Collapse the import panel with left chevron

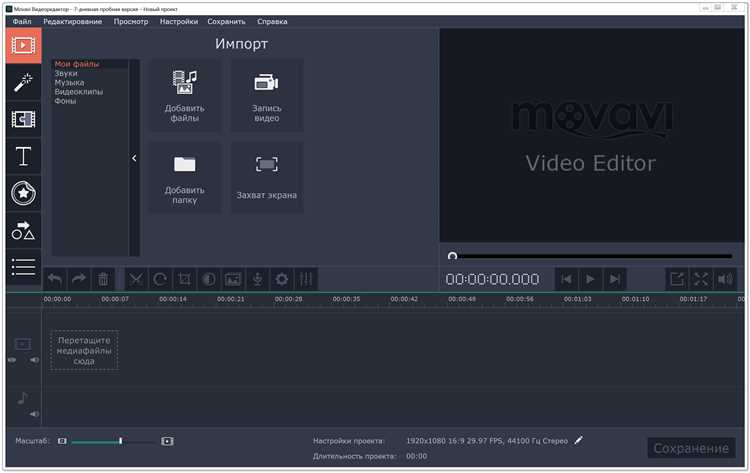(x=134, y=158)
